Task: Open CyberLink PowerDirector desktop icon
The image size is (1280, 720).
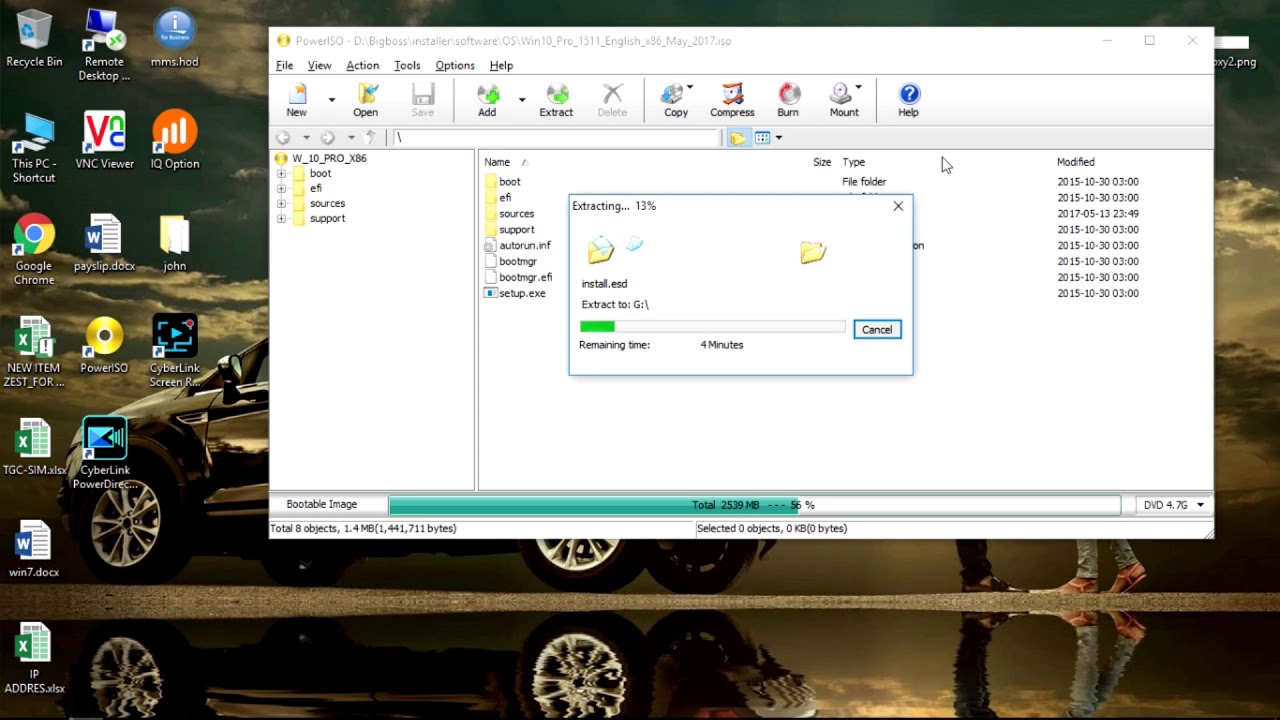Action: coord(104,454)
